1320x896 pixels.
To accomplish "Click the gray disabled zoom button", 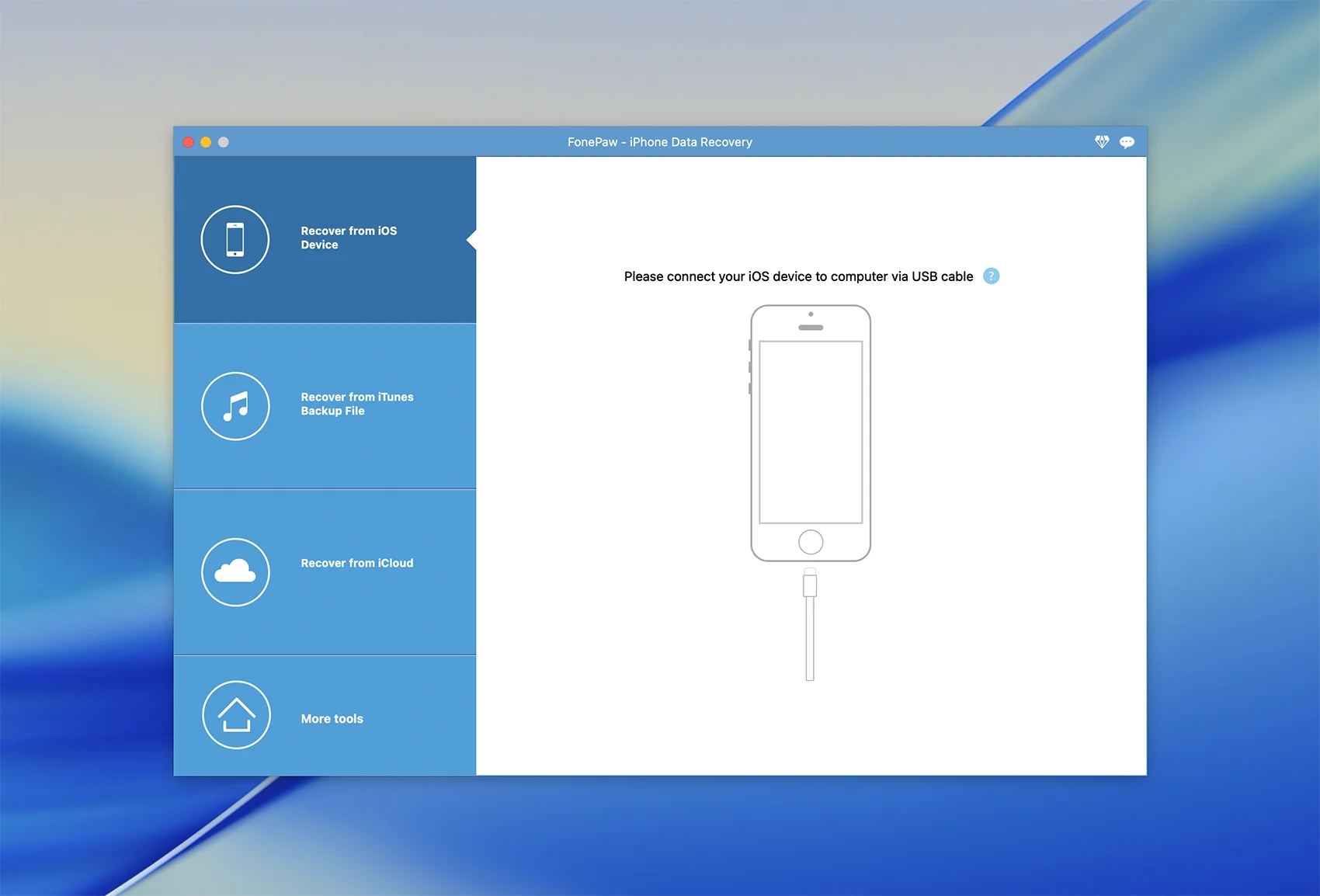I will point(224,142).
